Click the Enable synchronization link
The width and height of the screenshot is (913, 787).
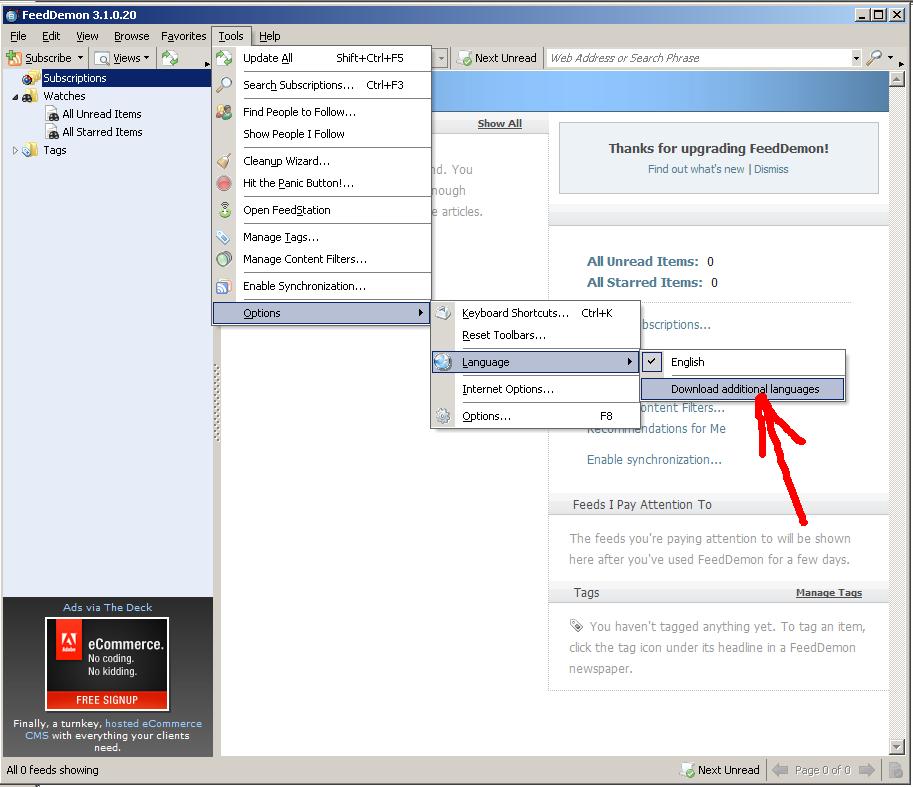tap(654, 460)
